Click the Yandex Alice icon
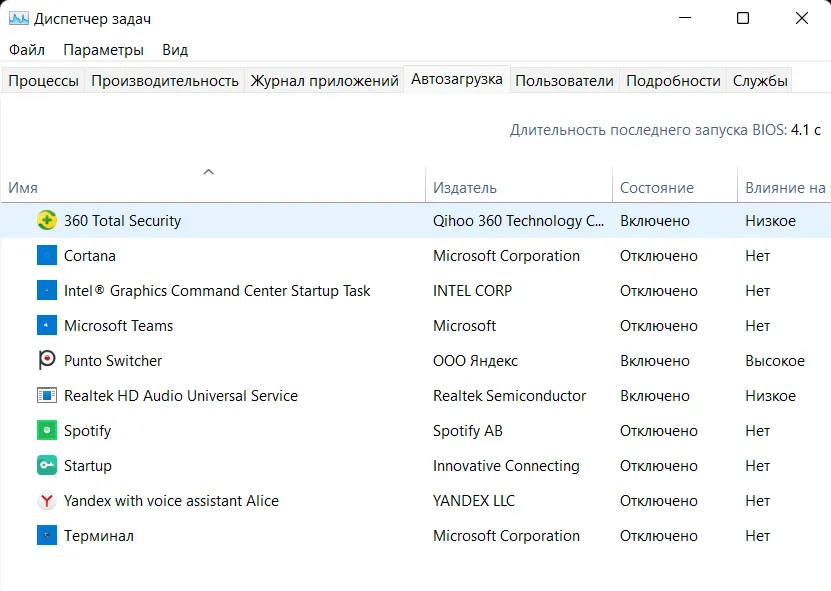 pos(47,500)
